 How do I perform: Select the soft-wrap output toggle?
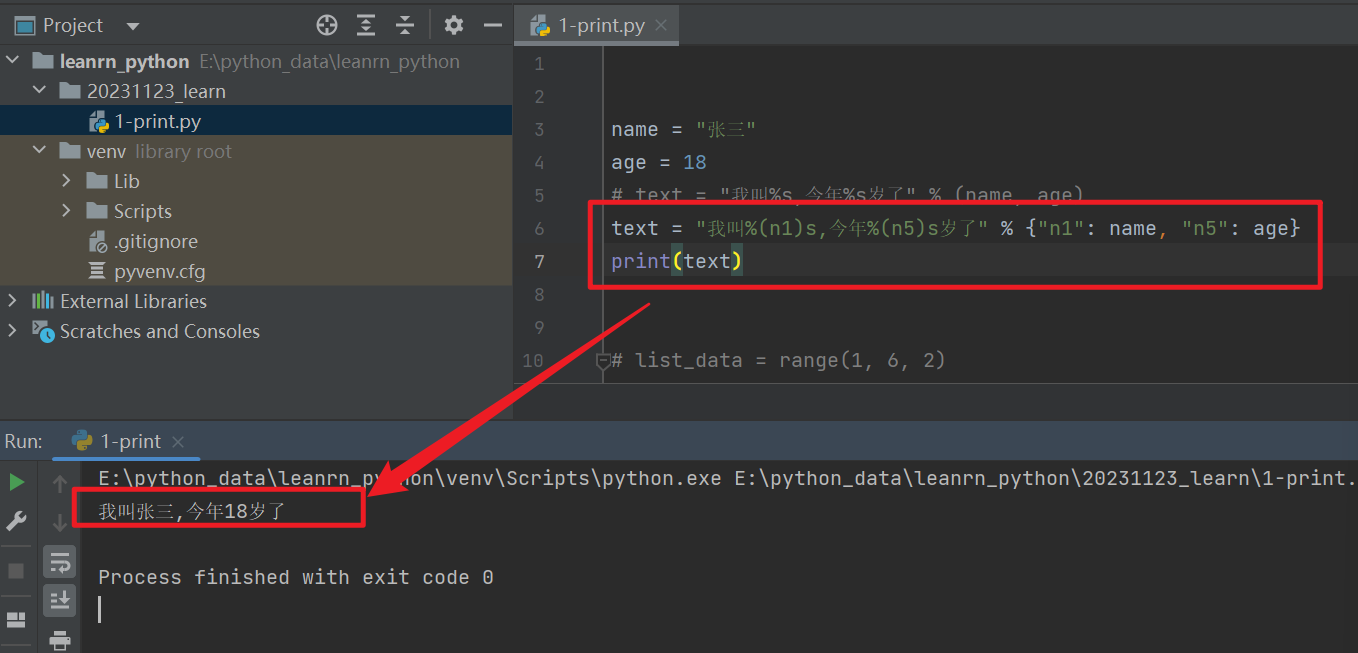point(60,561)
